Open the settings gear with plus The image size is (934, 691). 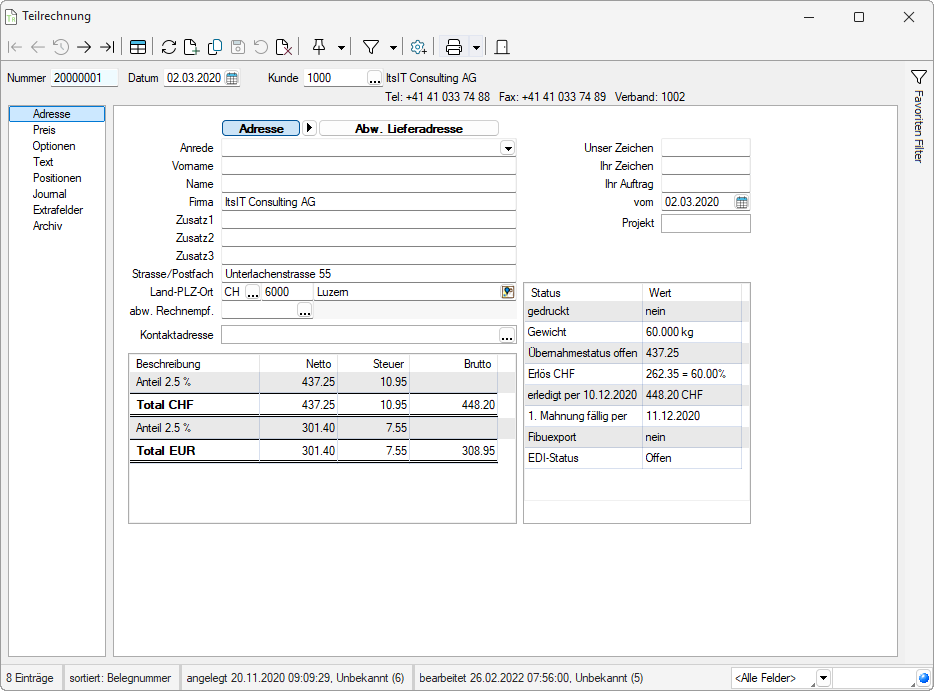[x=419, y=47]
